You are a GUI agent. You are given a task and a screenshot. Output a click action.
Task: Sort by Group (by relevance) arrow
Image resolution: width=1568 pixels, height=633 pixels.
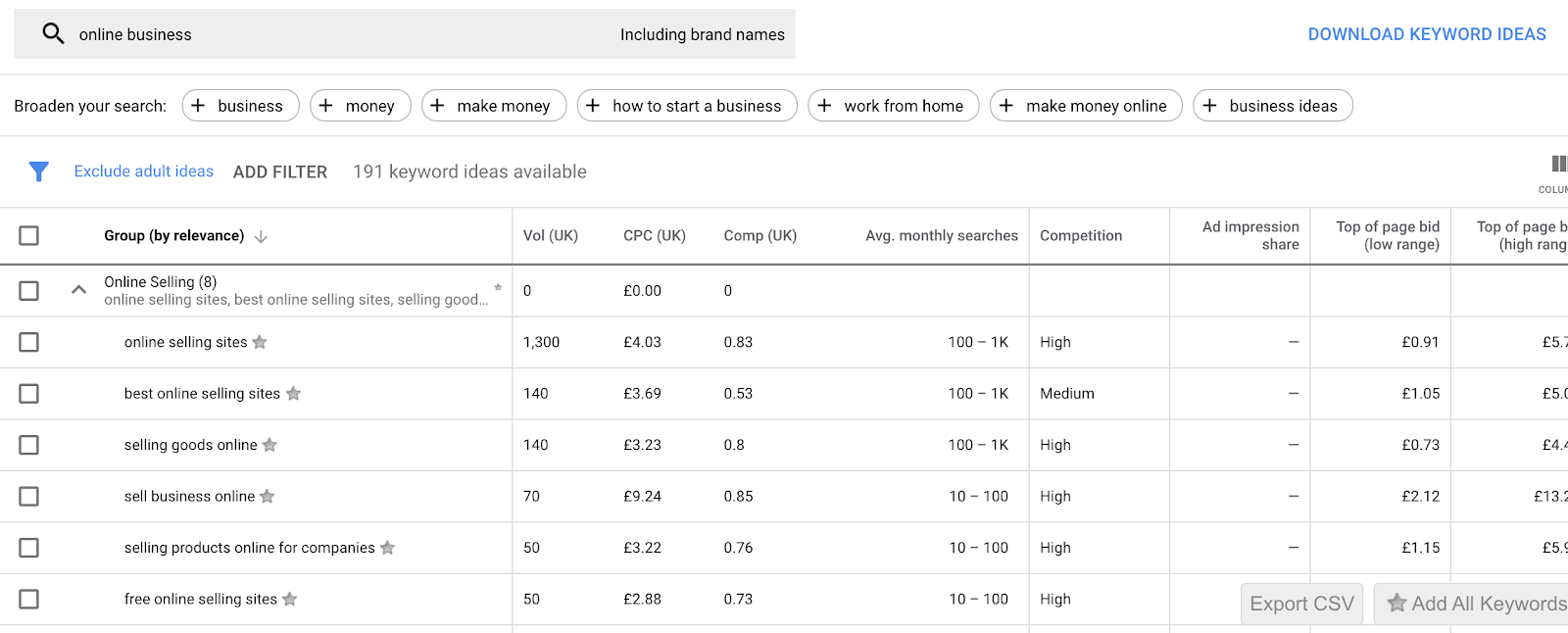tap(261, 236)
